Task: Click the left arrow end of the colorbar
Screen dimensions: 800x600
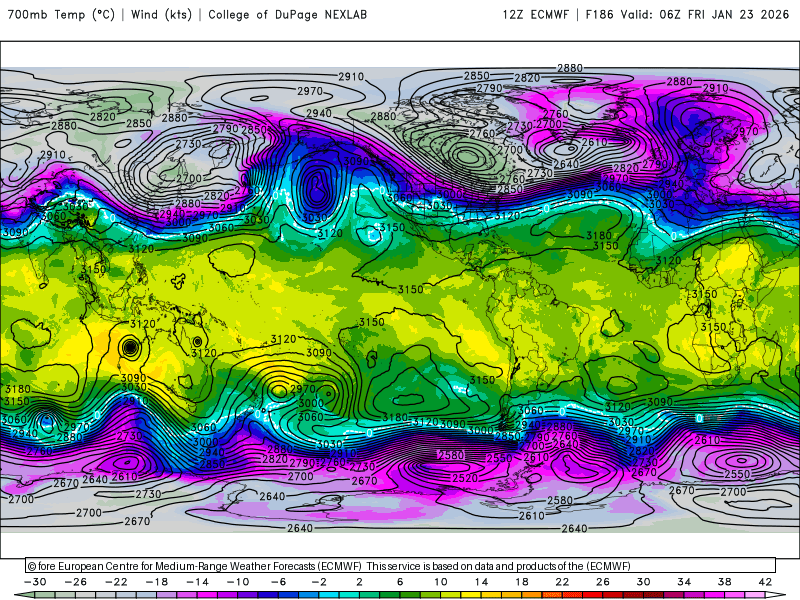Action: coord(23,595)
